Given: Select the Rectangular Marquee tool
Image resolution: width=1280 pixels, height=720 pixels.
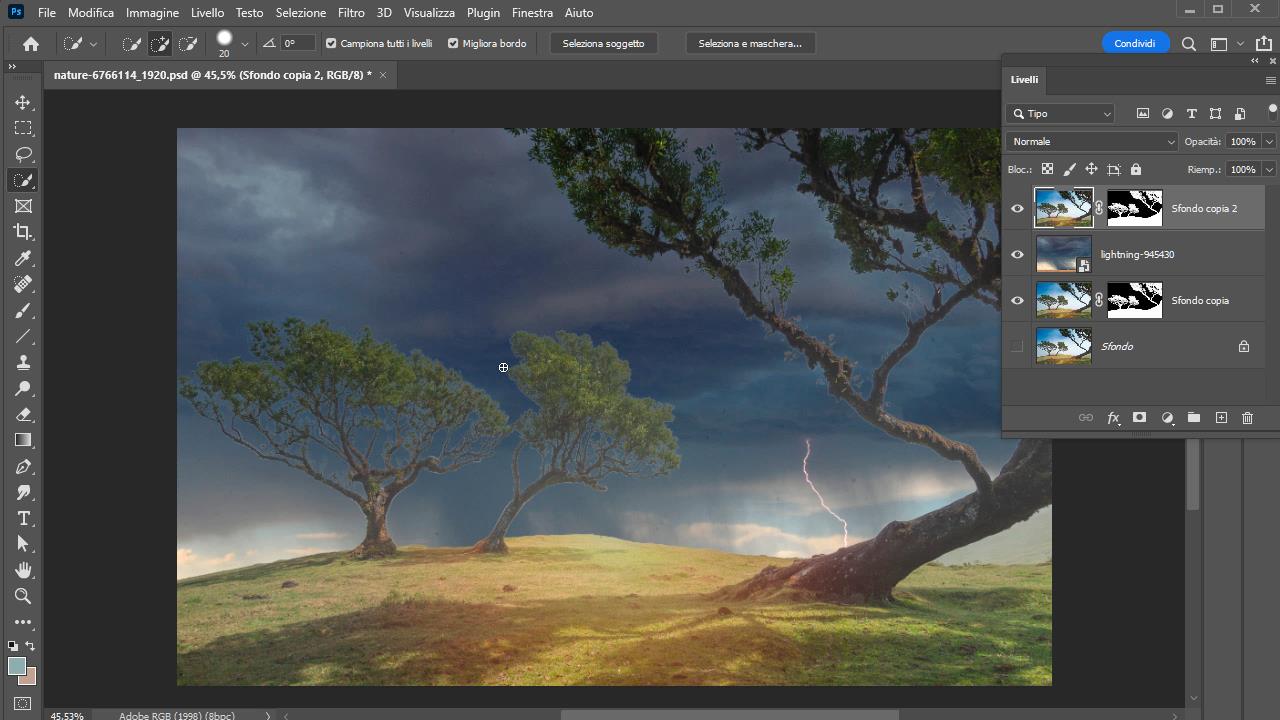Looking at the screenshot, I should (x=23, y=129).
